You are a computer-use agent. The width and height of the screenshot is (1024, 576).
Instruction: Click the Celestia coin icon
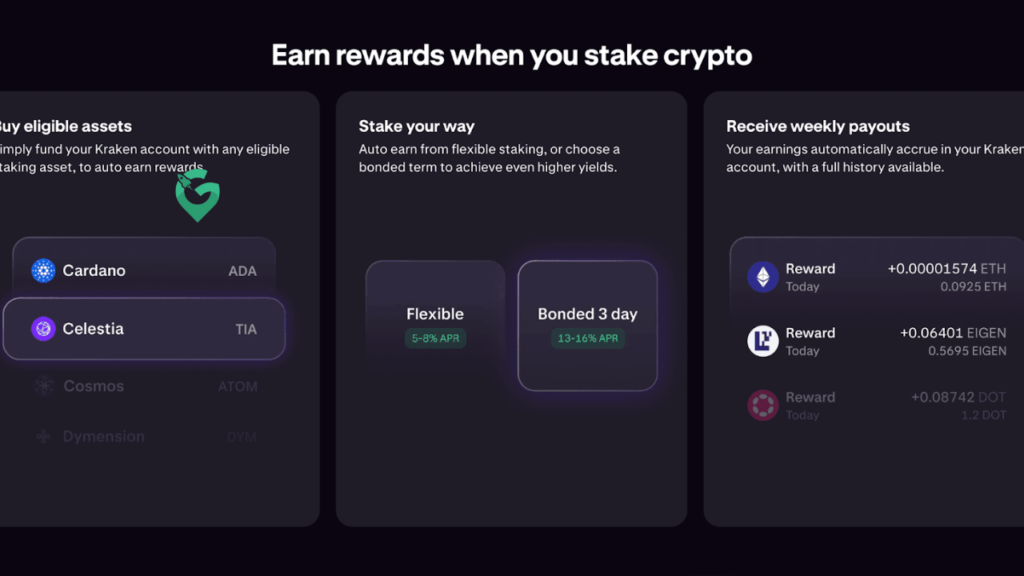point(43,328)
